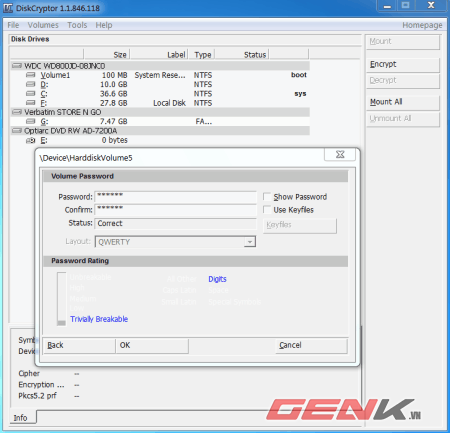Screen dimensions: 450x433
Task: Click the F: Local Disk drive icon
Action: pos(31,103)
